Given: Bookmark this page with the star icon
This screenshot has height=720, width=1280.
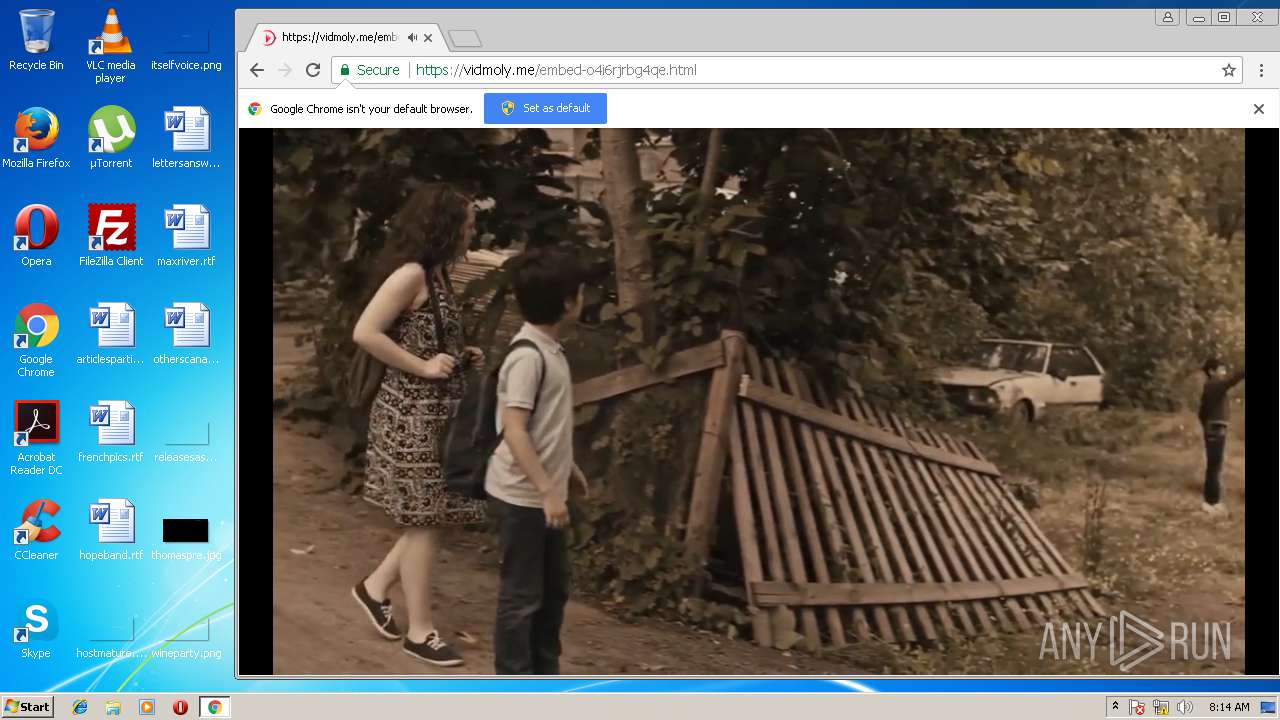Looking at the screenshot, I should click(x=1229, y=70).
